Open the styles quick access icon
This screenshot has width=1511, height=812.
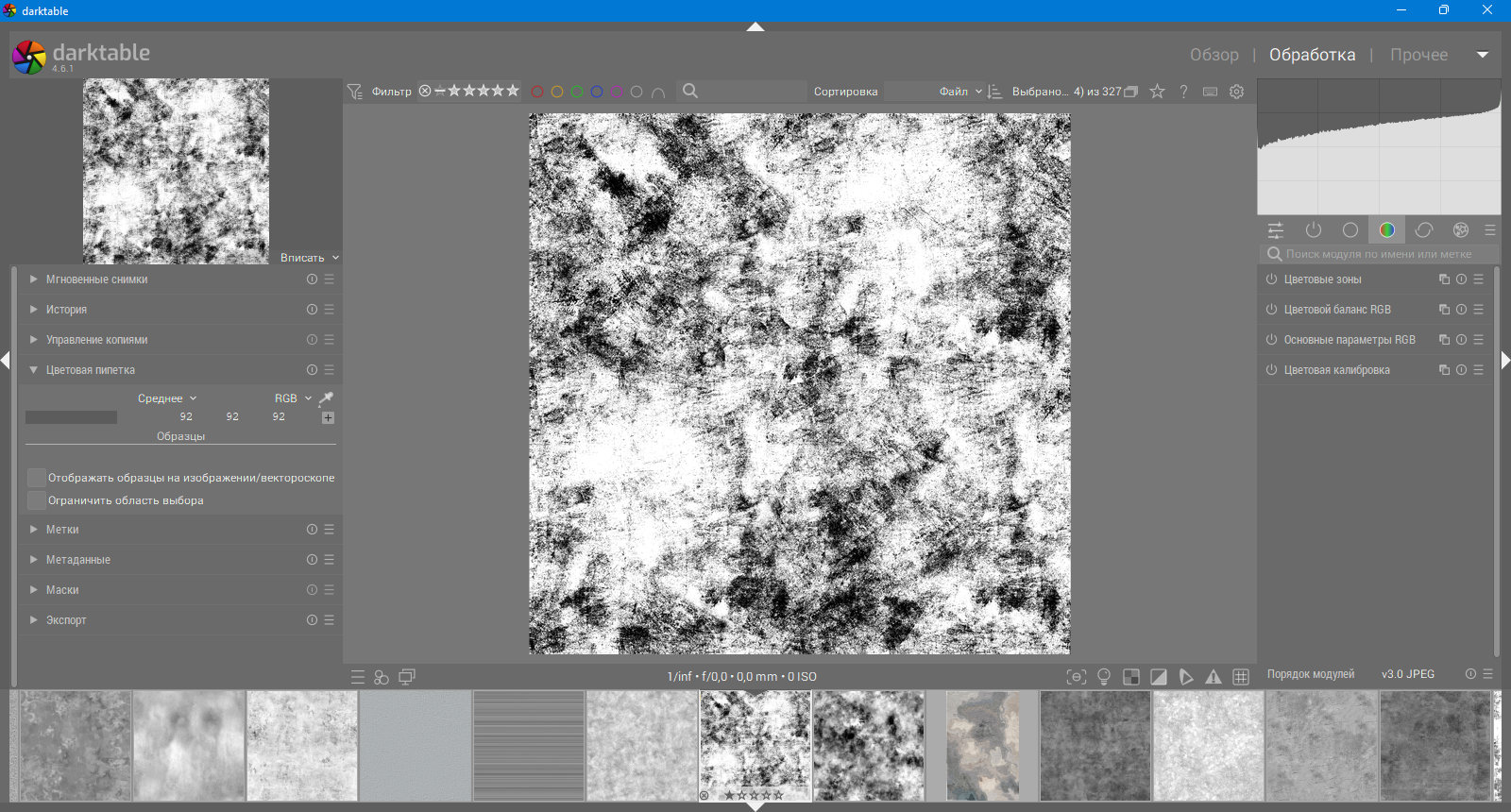[382, 677]
